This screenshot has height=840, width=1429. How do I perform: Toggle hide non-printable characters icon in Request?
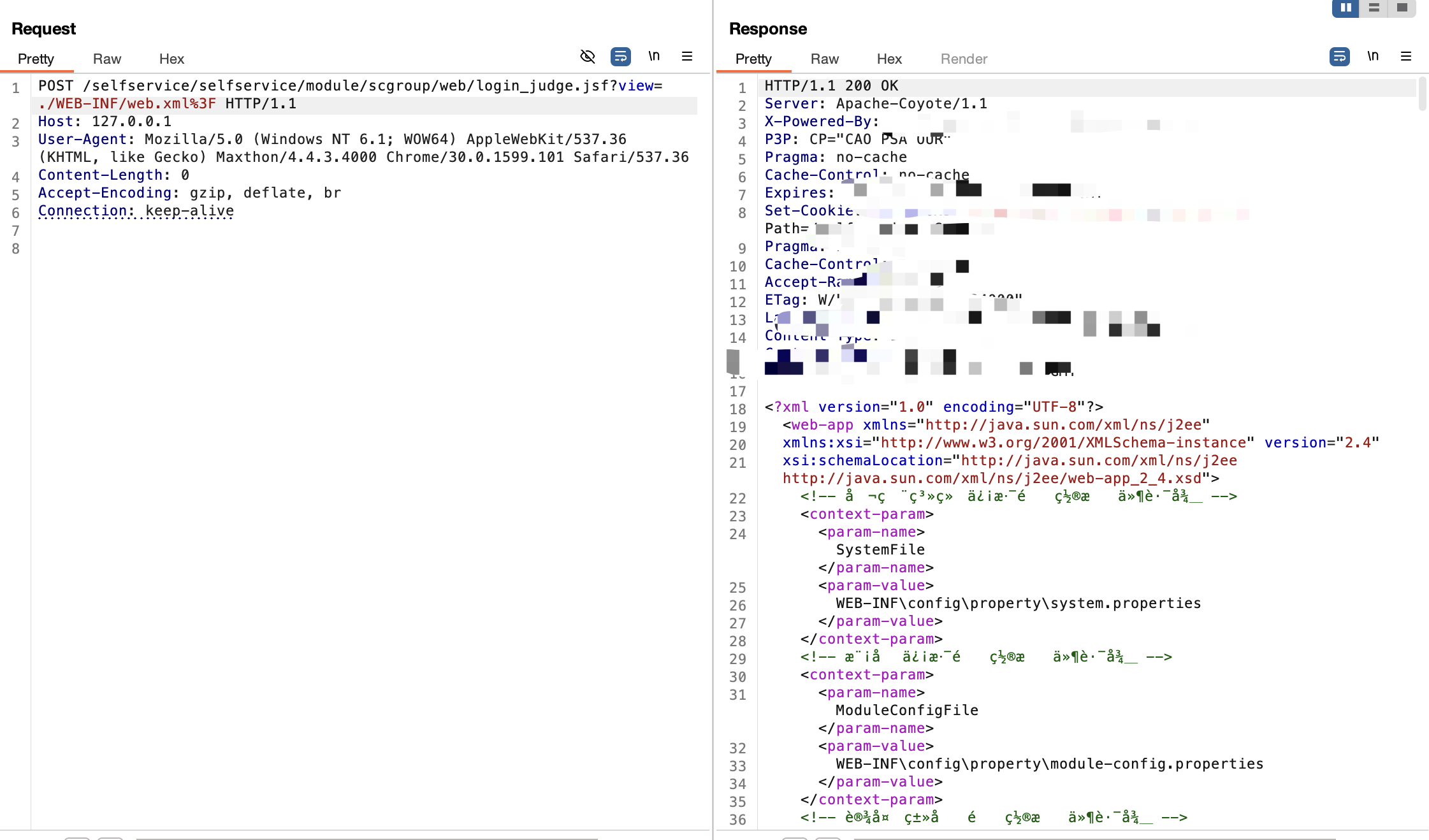click(x=588, y=57)
